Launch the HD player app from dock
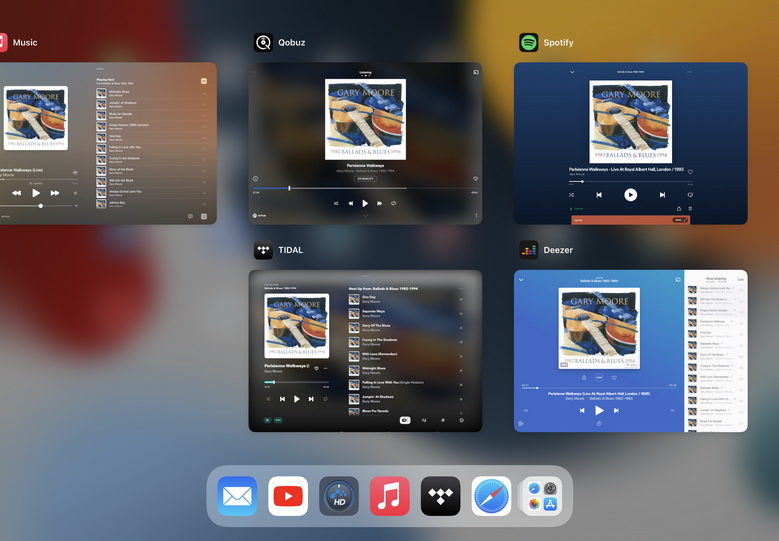 tap(339, 496)
